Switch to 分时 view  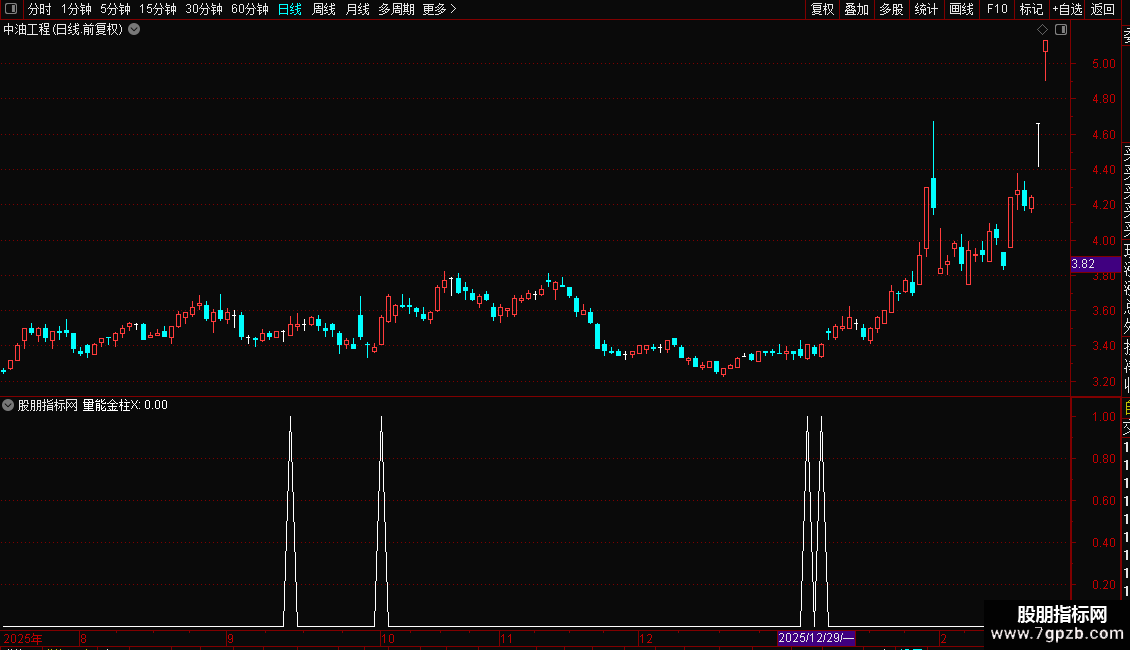pyautogui.click(x=40, y=9)
